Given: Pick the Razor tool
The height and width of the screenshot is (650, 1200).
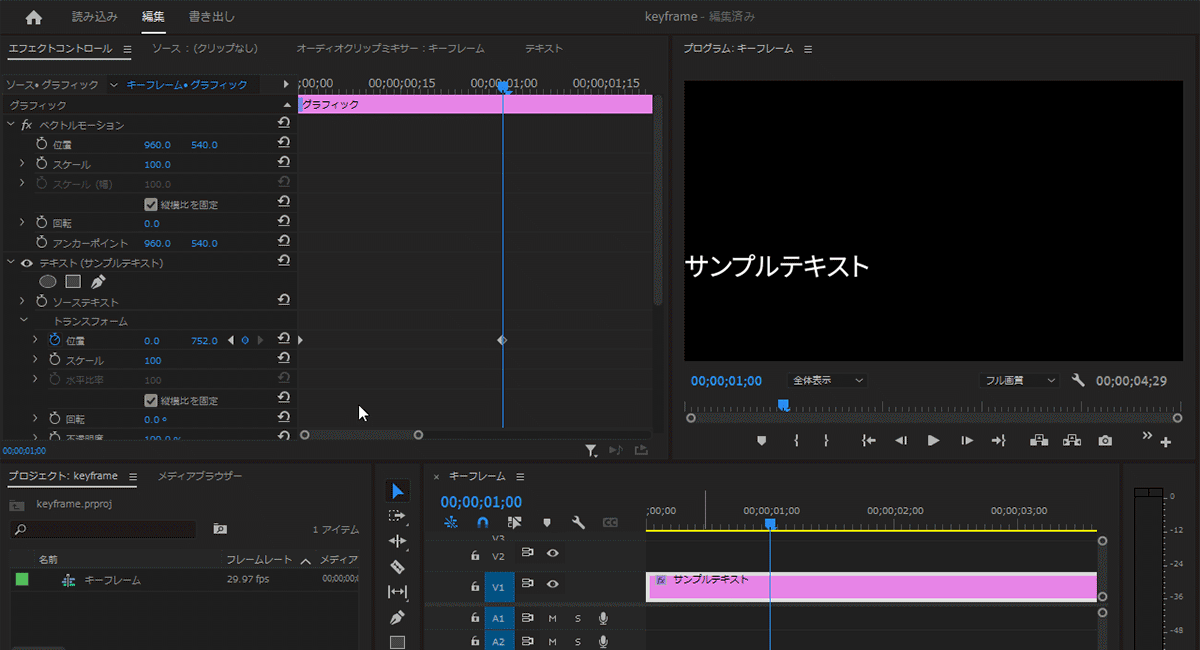Looking at the screenshot, I should [x=397, y=566].
